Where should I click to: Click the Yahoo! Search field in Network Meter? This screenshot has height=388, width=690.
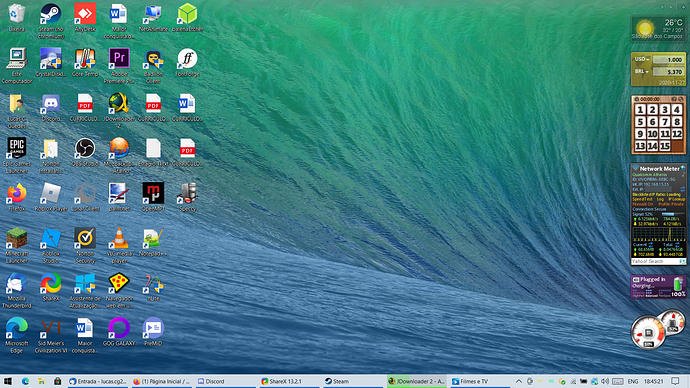pyautogui.click(x=655, y=261)
